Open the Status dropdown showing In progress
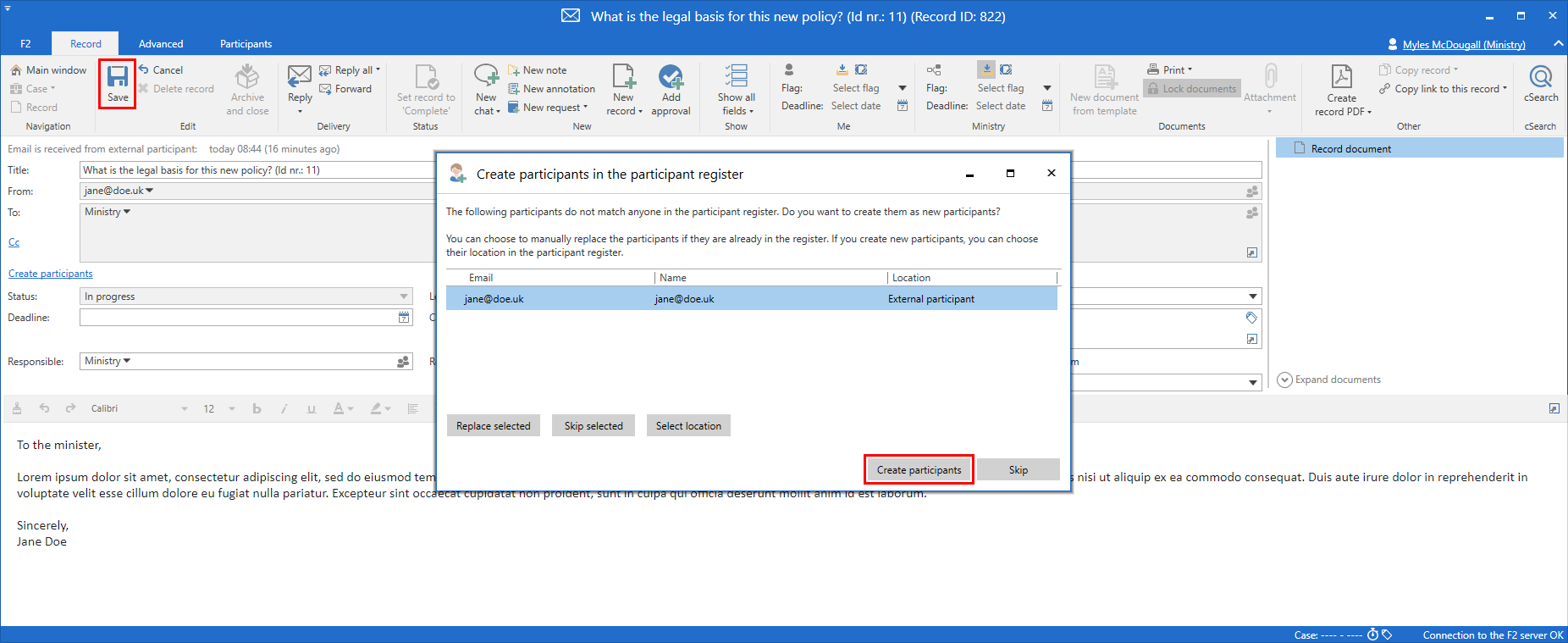Image resolution: width=1568 pixels, height=643 pixels. [x=246, y=297]
